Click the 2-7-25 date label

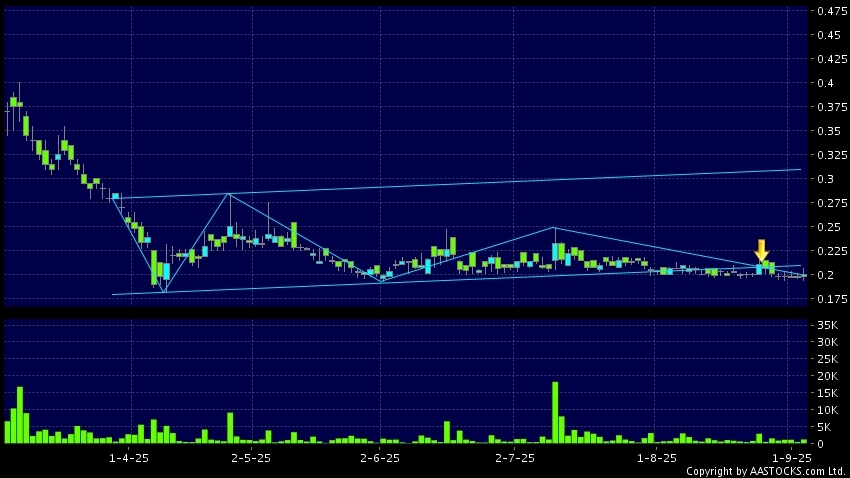(x=515, y=458)
